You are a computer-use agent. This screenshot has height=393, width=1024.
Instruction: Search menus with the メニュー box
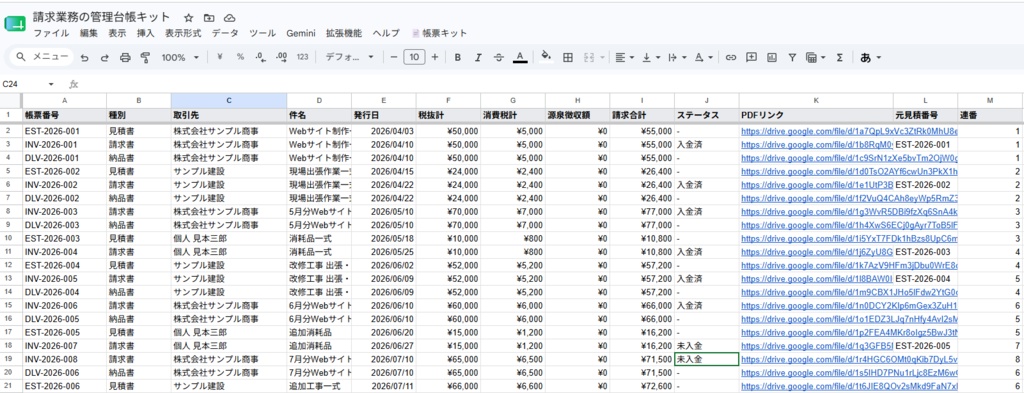point(42,57)
